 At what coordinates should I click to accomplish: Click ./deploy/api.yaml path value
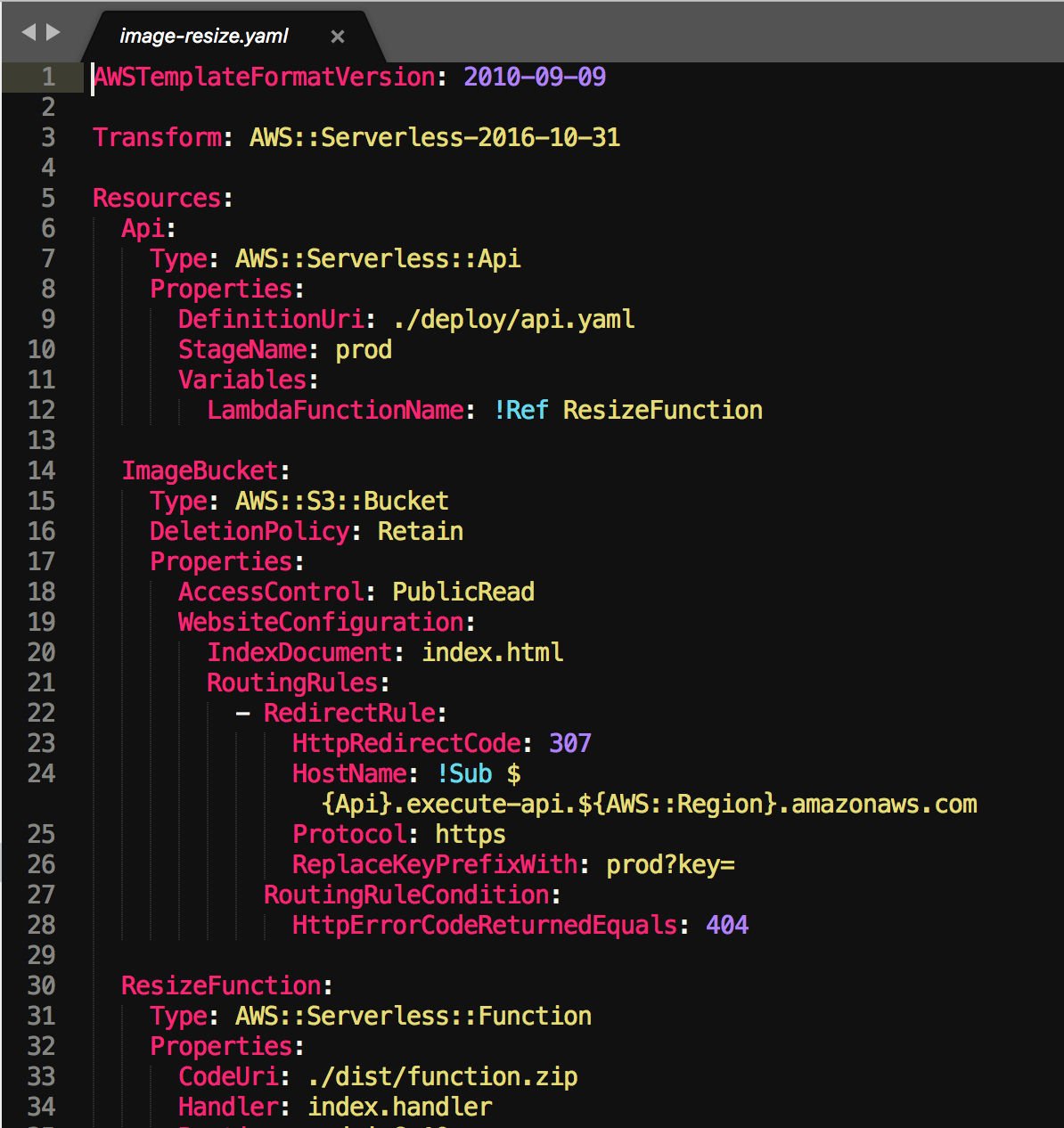[513, 319]
